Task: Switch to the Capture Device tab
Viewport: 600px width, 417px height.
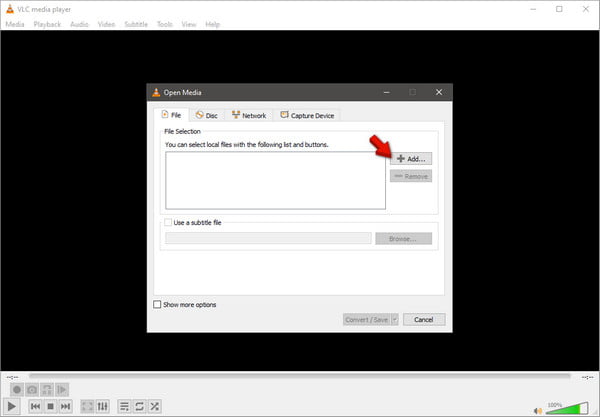Action: (307, 115)
